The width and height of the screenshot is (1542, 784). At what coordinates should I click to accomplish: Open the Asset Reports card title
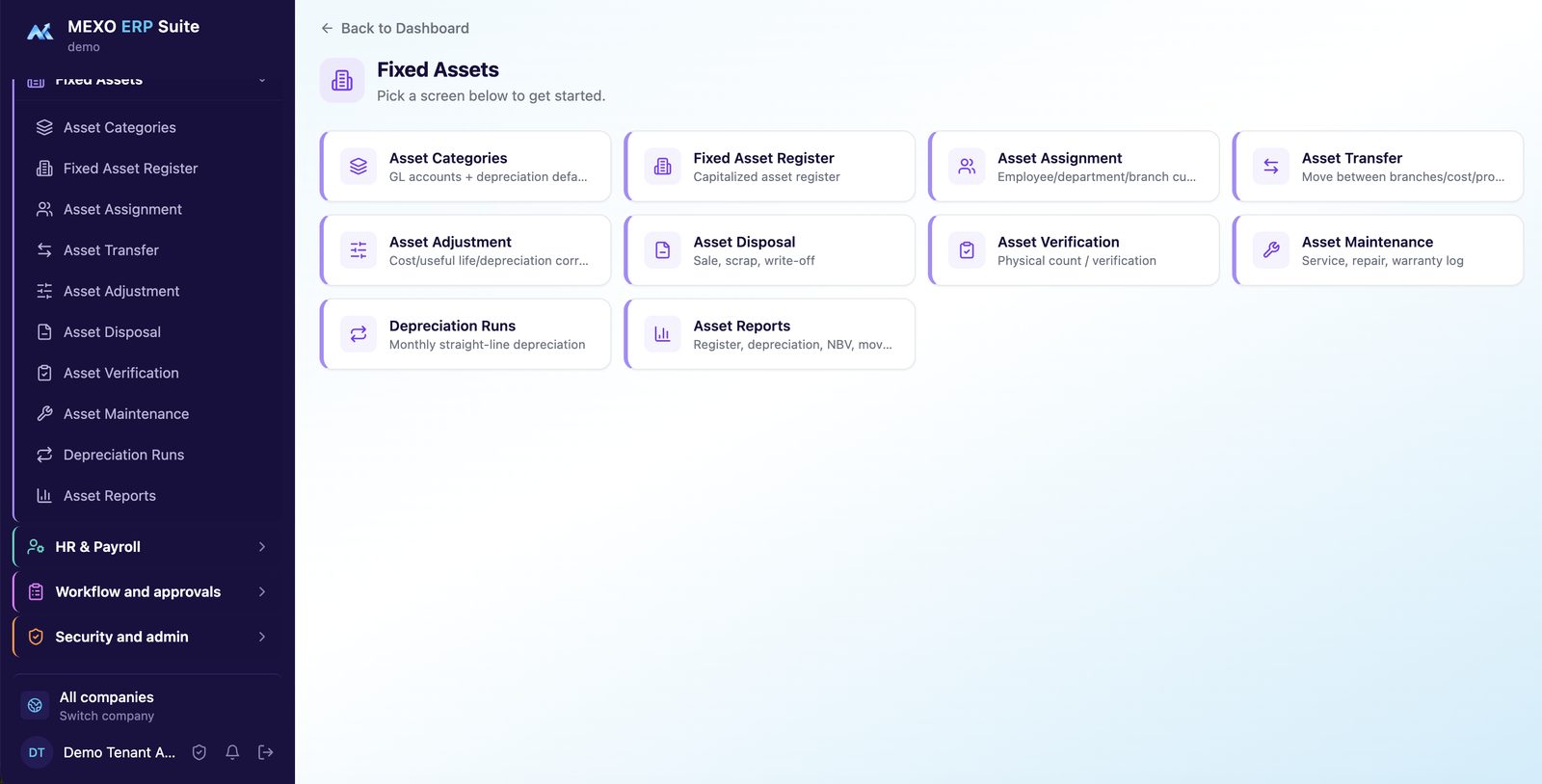tap(741, 326)
